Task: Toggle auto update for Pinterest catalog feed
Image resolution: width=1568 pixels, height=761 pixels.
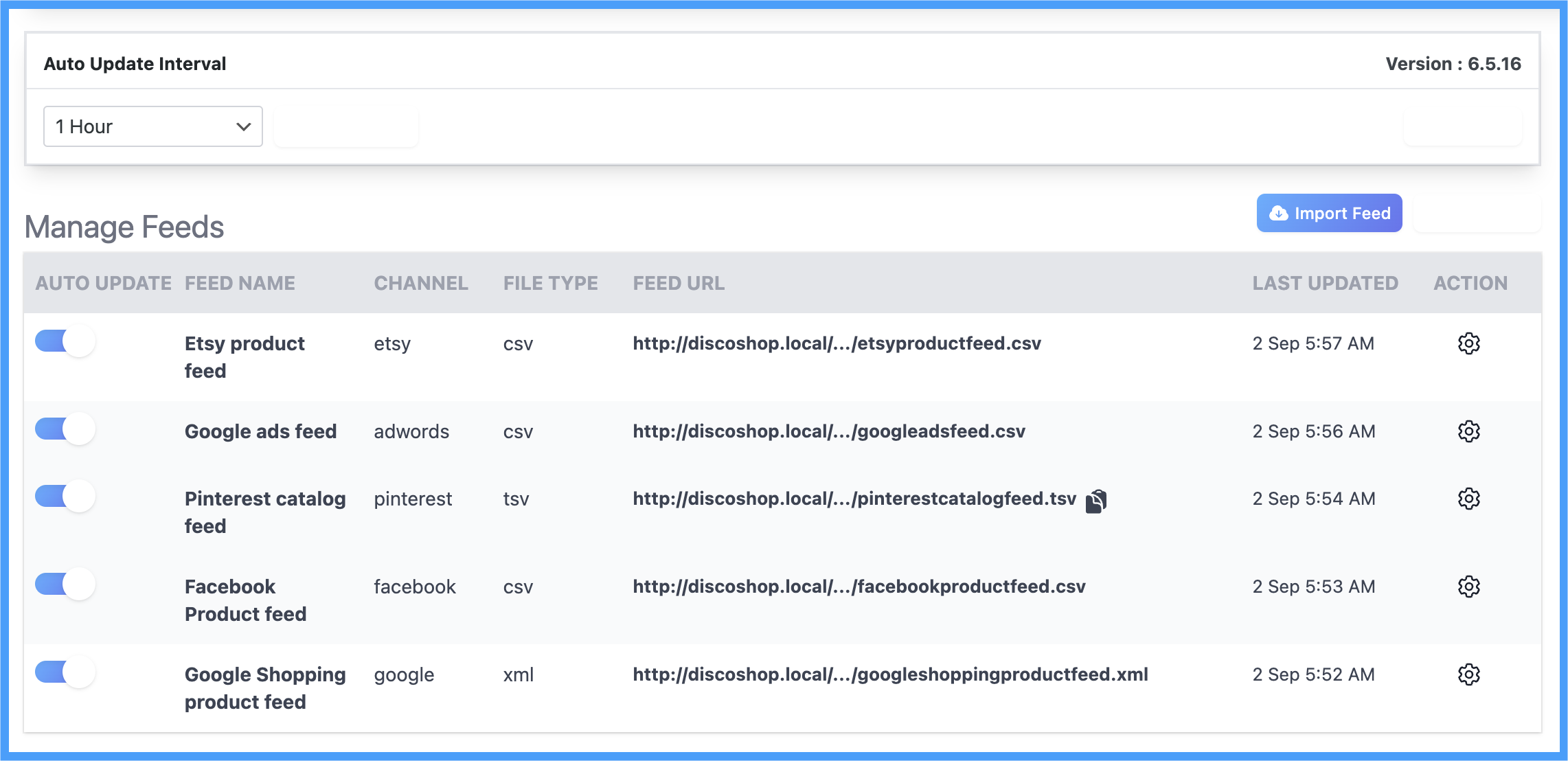Action: coord(65,496)
